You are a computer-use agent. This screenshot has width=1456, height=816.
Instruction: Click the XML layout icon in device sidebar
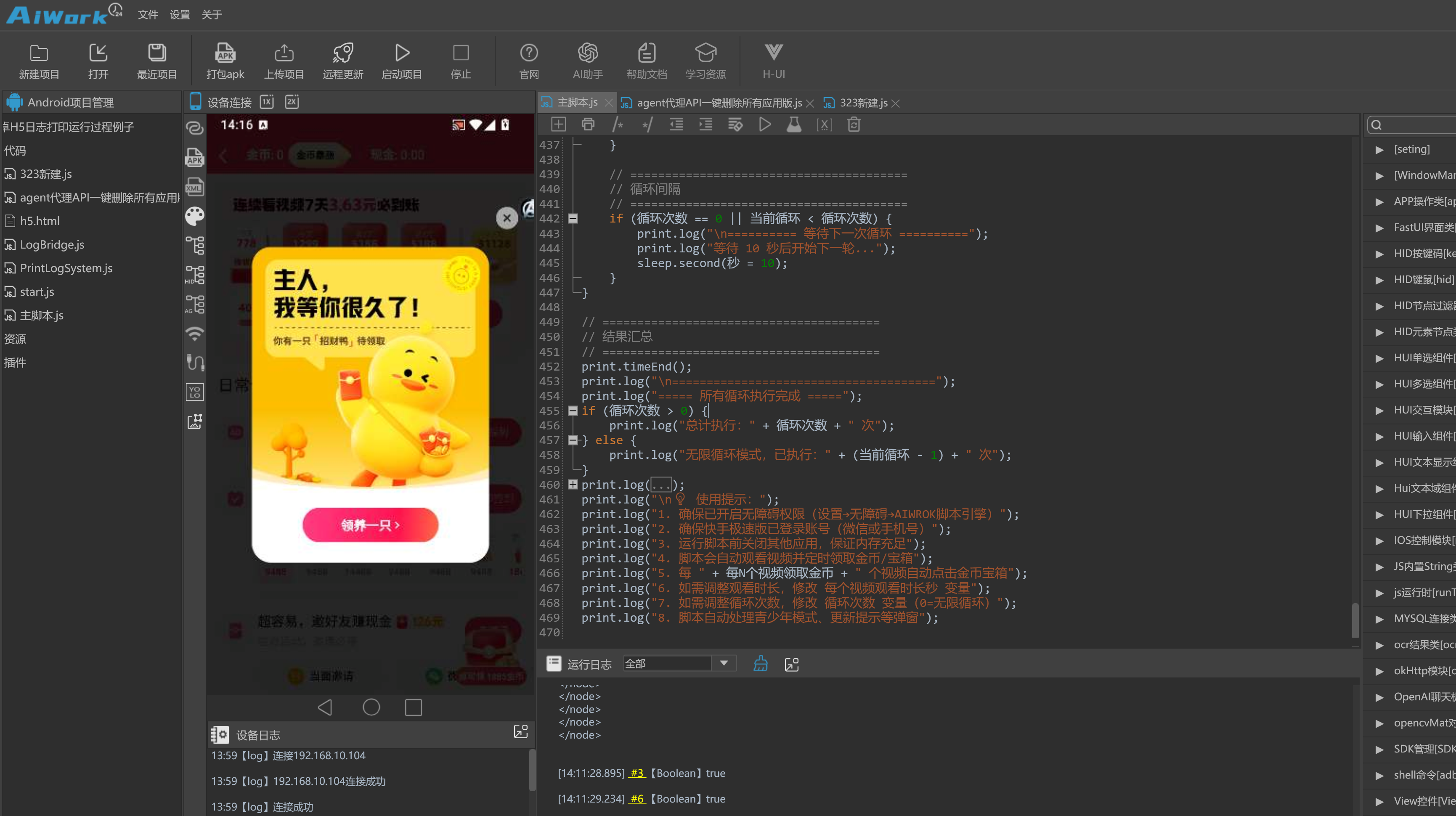click(x=194, y=186)
